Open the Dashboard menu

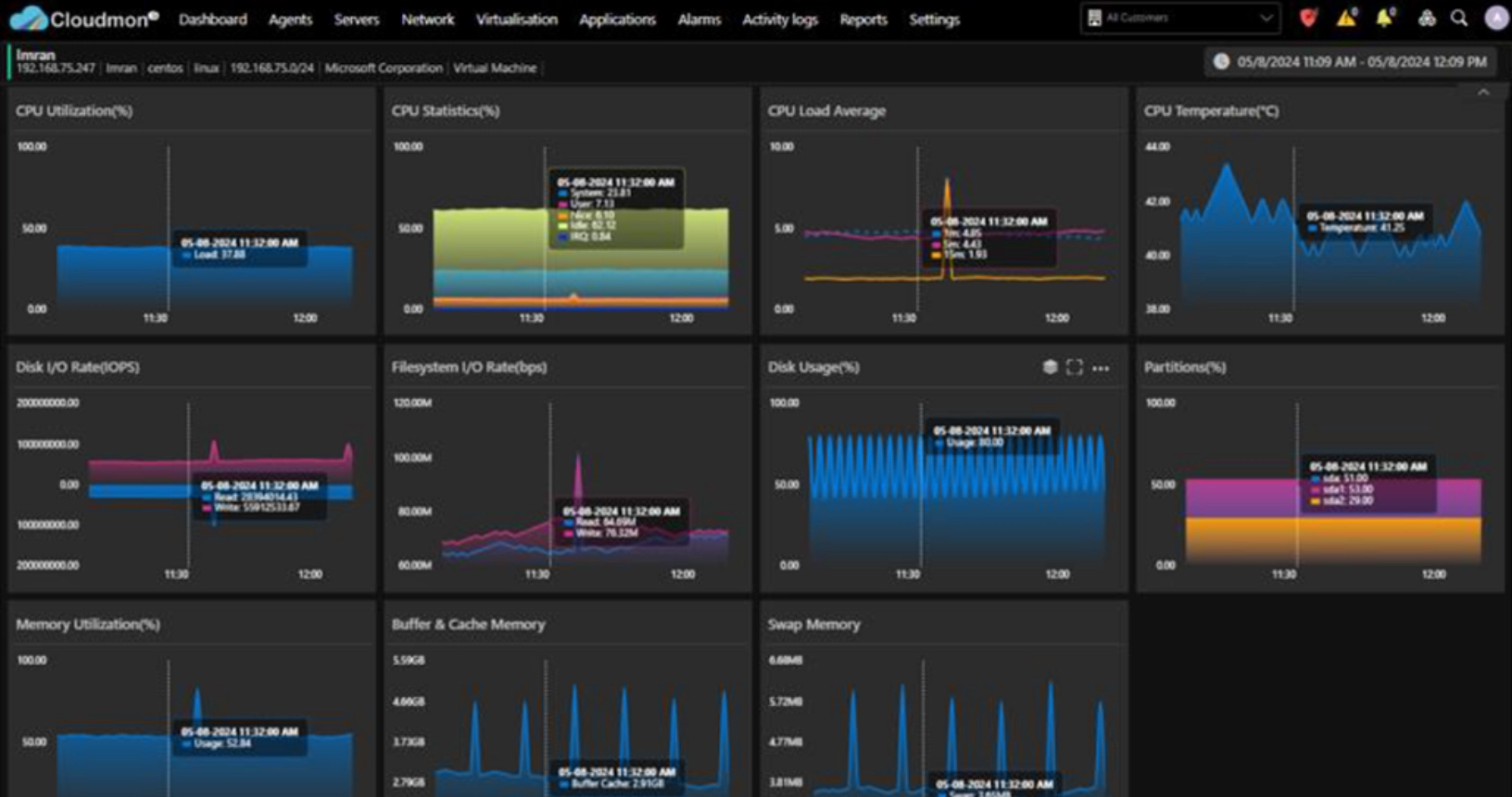tap(213, 19)
